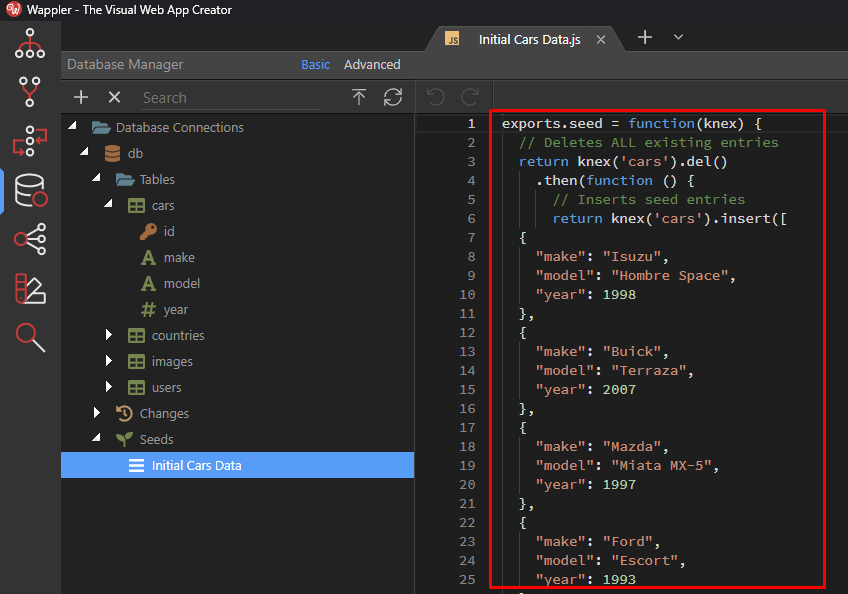
Task: Collapse the Tables folder node
Action: 96,178
